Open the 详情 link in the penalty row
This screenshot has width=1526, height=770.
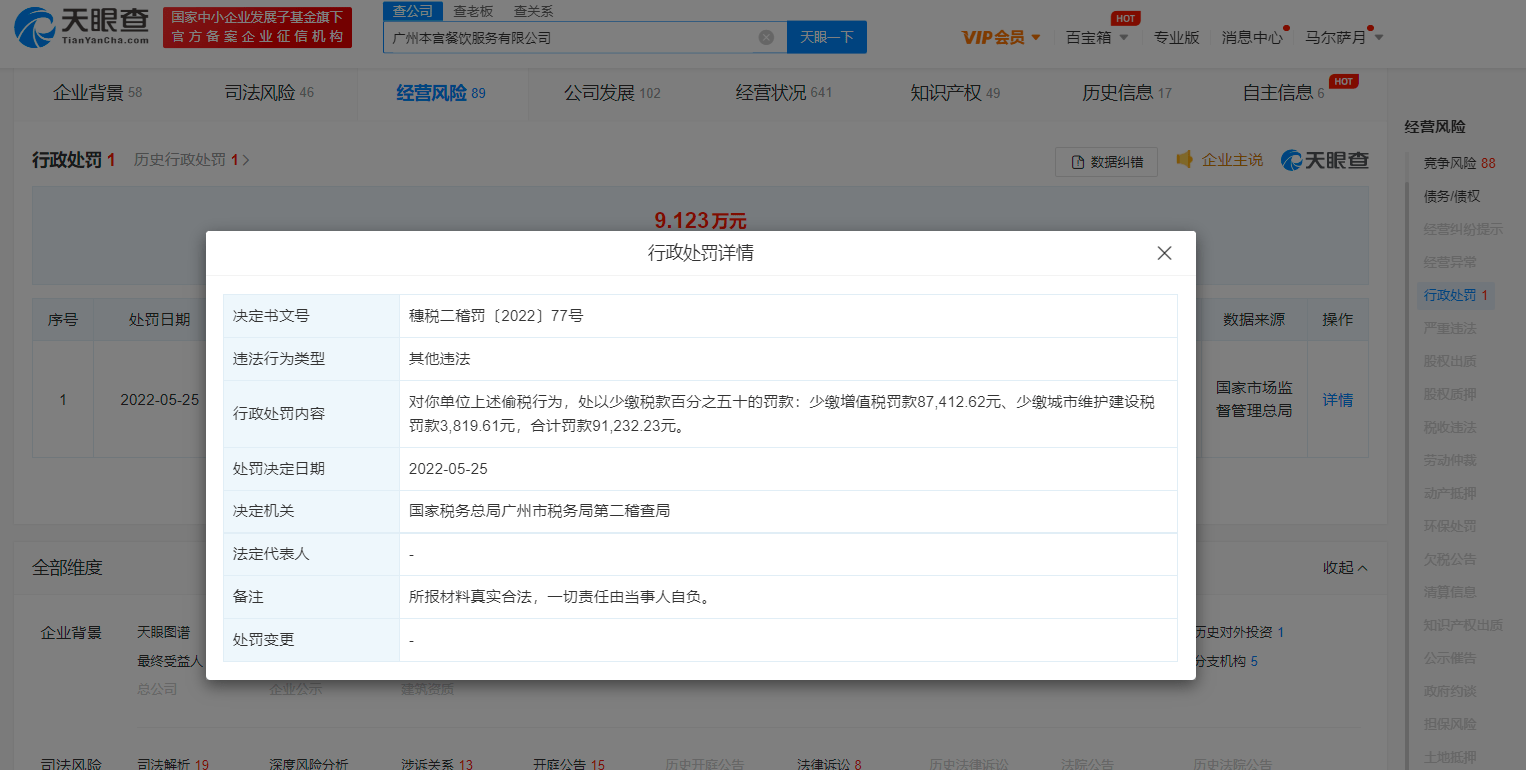coord(1338,399)
